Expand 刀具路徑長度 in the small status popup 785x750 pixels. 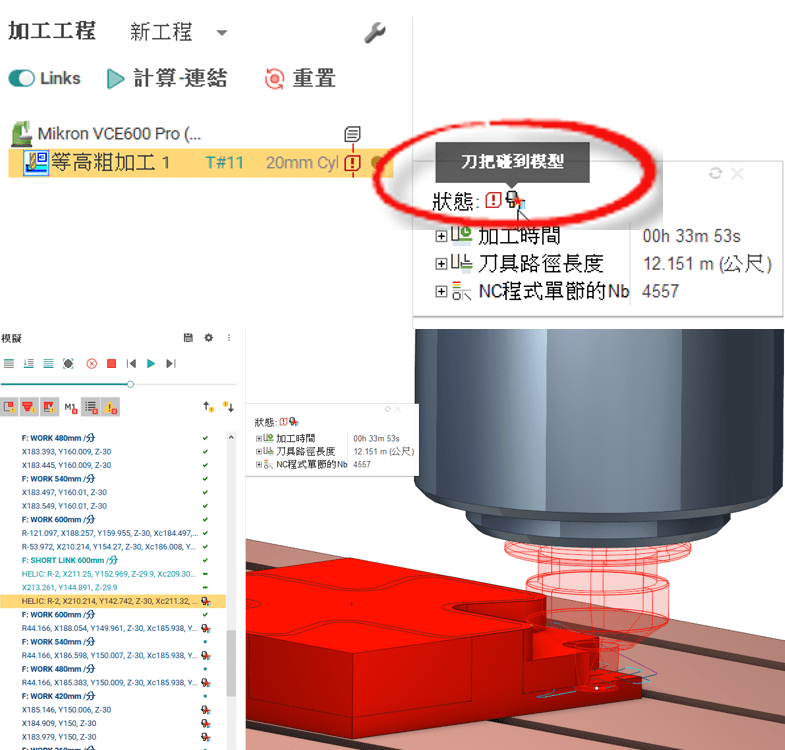[x=259, y=452]
